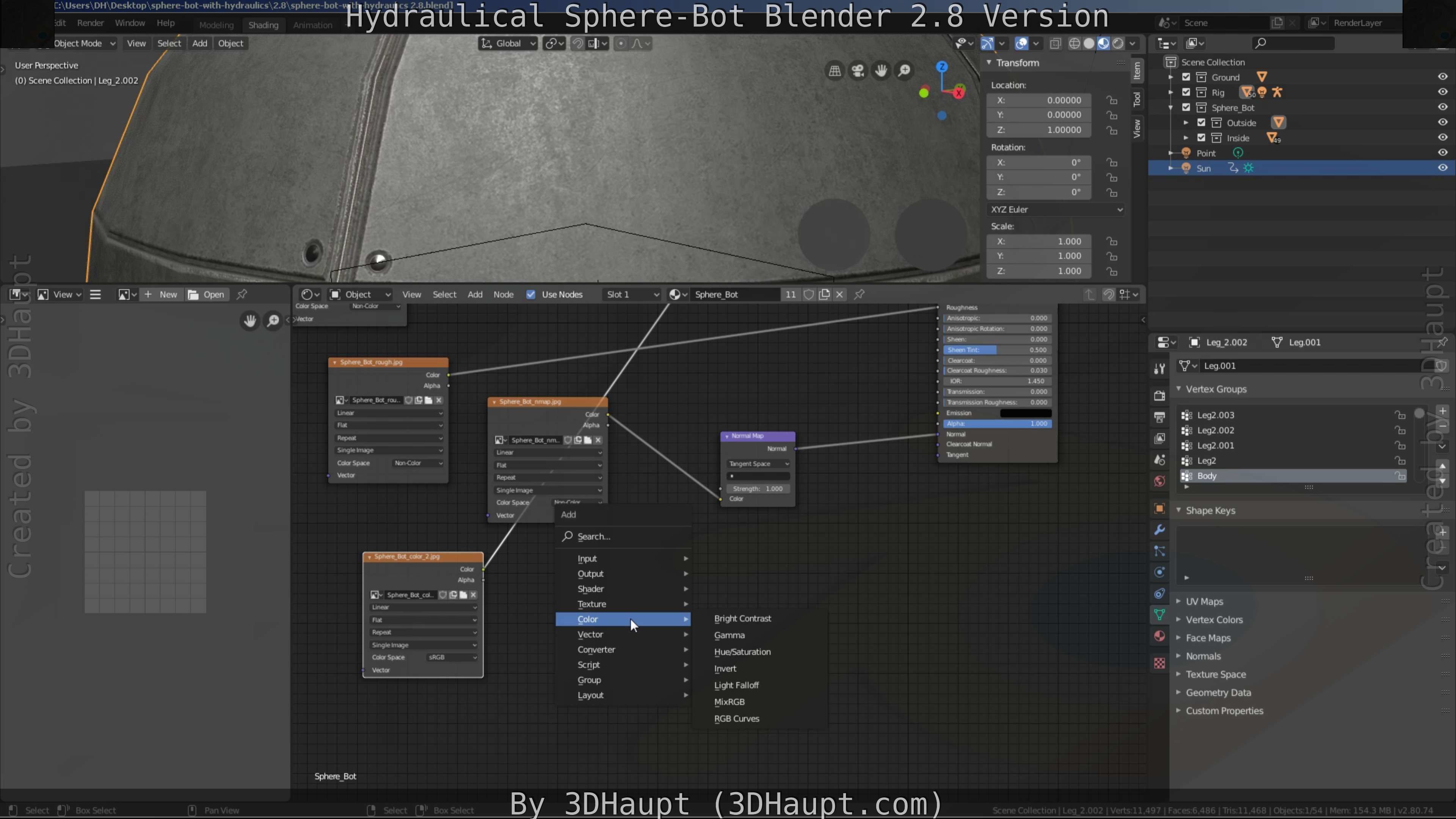Open the Input submenu in Add menu

click(623, 559)
